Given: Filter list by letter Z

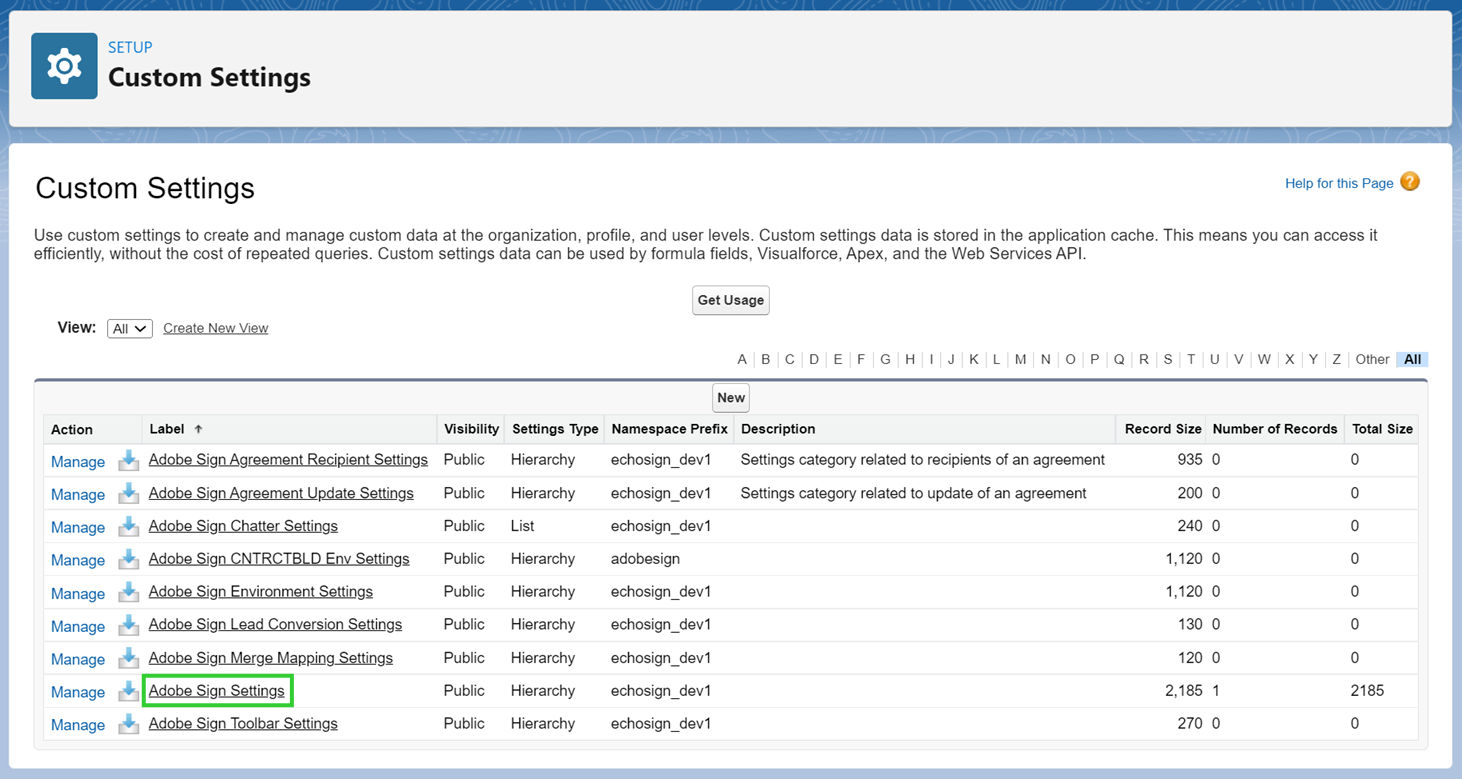Looking at the screenshot, I should coord(1336,359).
